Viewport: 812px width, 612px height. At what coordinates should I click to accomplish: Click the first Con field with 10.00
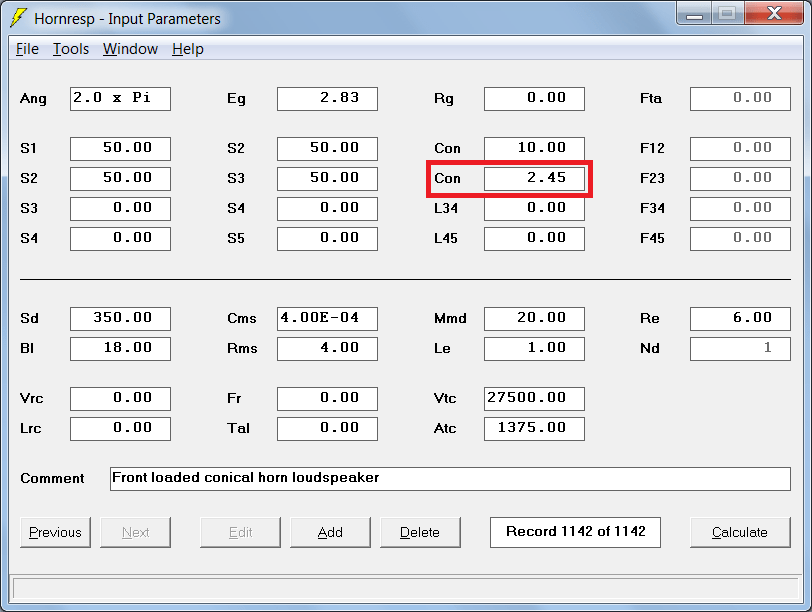pyautogui.click(x=534, y=149)
